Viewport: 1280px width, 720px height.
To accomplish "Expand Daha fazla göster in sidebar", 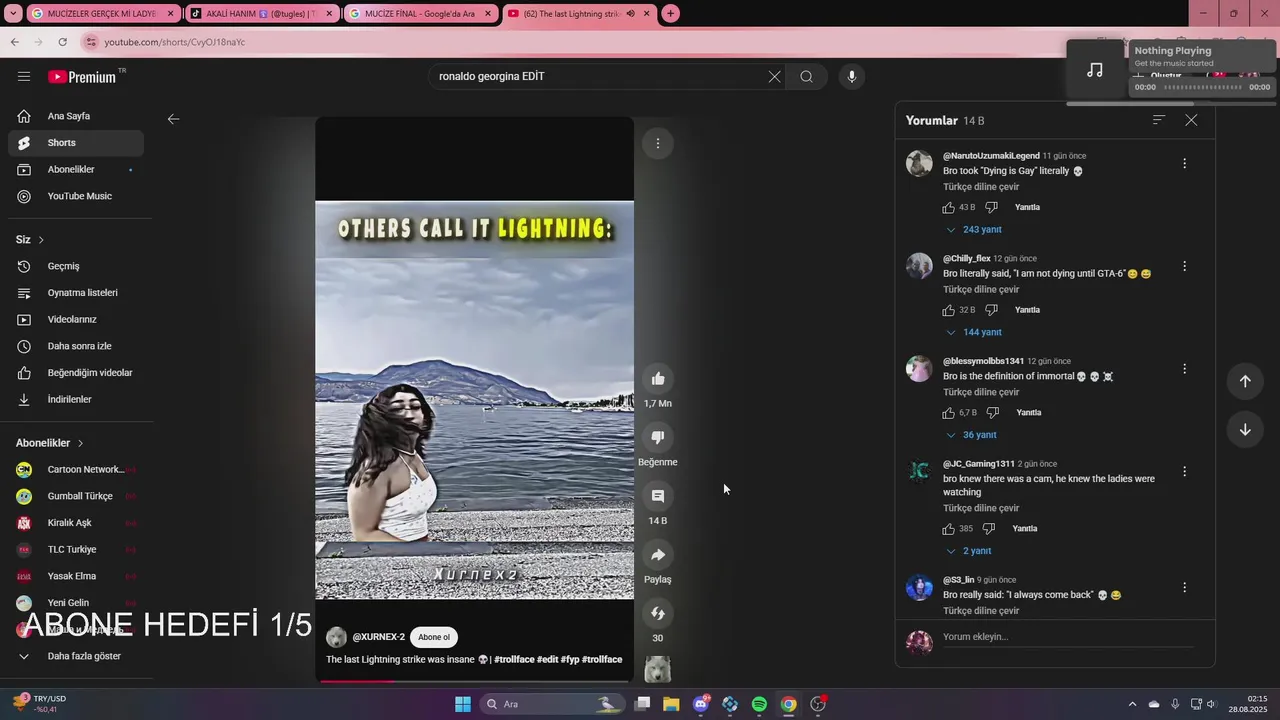I will pos(76,656).
